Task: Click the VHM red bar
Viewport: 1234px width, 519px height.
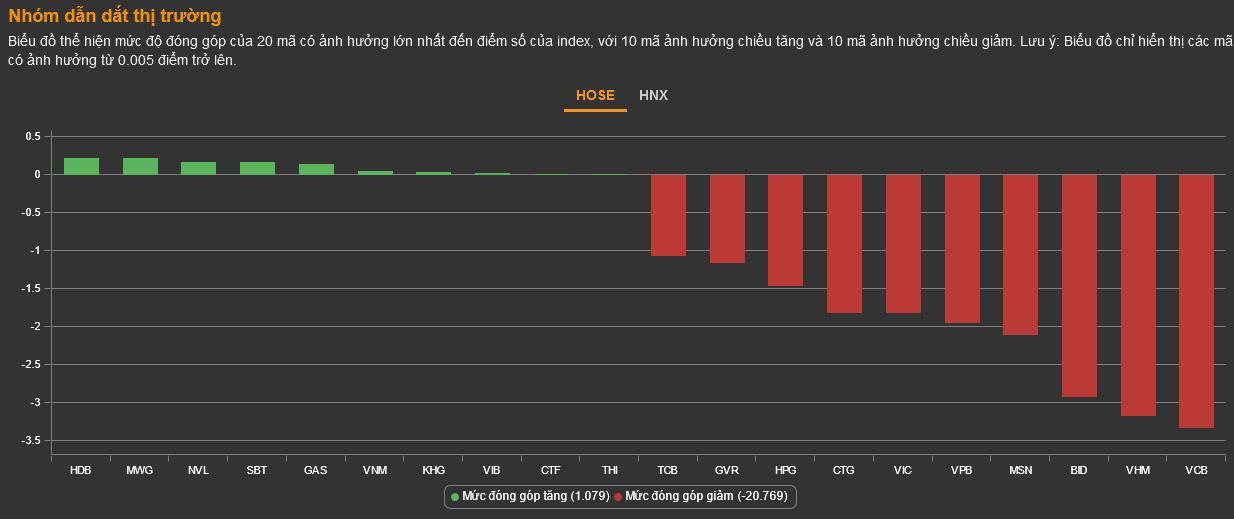Action: (x=1138, y=295)
